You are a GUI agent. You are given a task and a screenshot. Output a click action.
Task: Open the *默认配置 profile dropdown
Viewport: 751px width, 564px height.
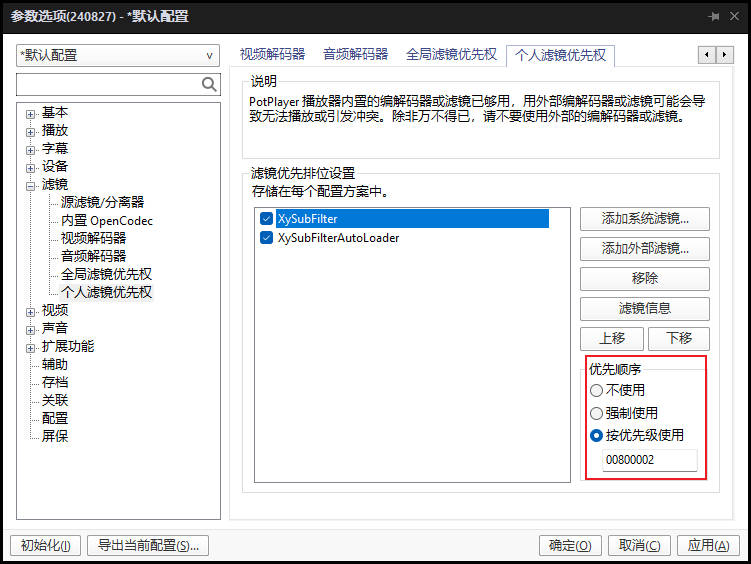(118, 56)
